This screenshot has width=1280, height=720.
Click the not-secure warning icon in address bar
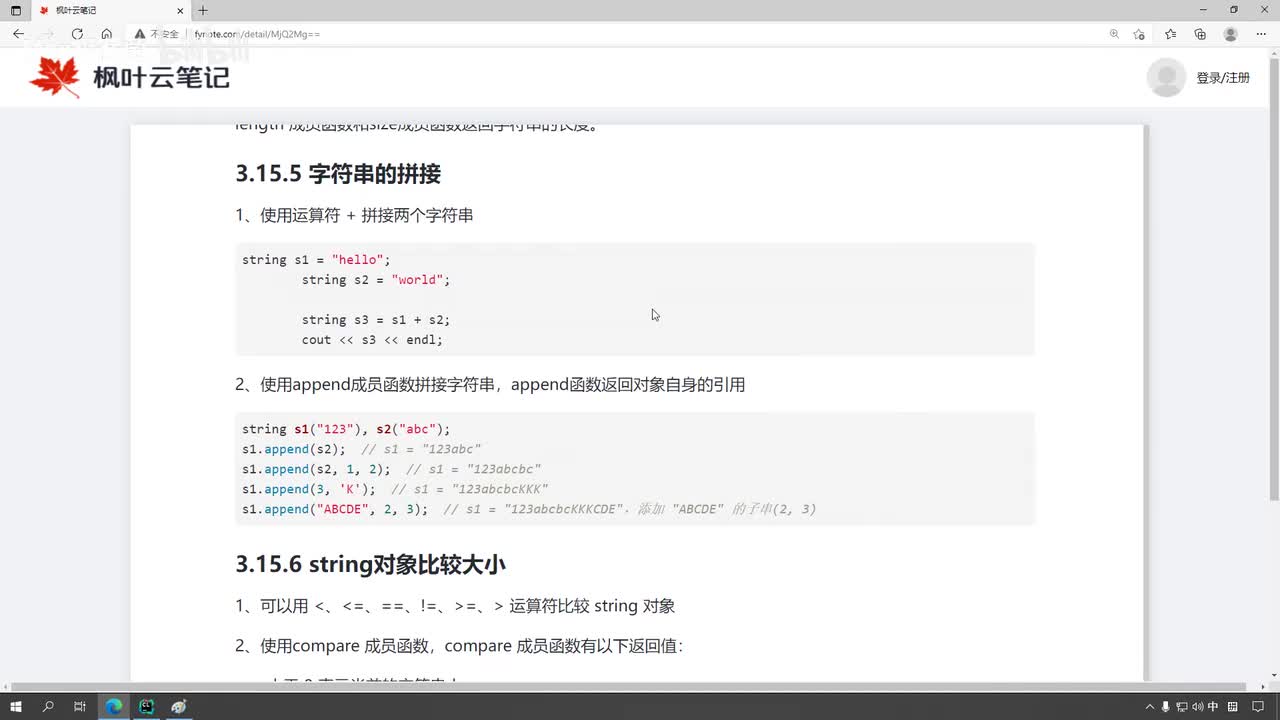pos(139,34)
